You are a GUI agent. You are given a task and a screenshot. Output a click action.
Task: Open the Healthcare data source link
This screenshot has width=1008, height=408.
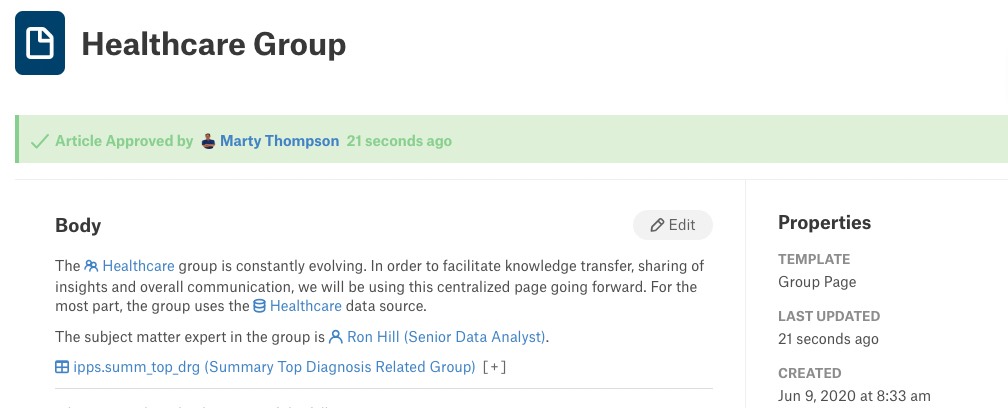(x=306, y=306)
